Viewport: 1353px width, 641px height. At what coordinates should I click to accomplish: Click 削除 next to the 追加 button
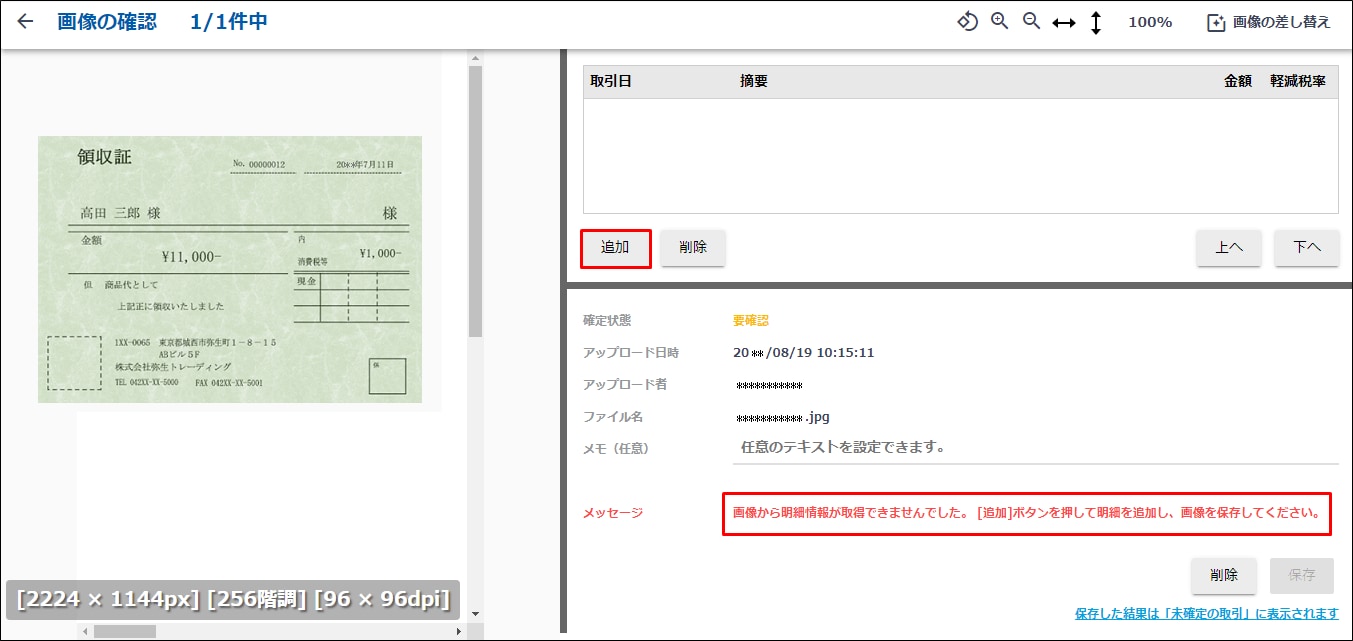693,248
